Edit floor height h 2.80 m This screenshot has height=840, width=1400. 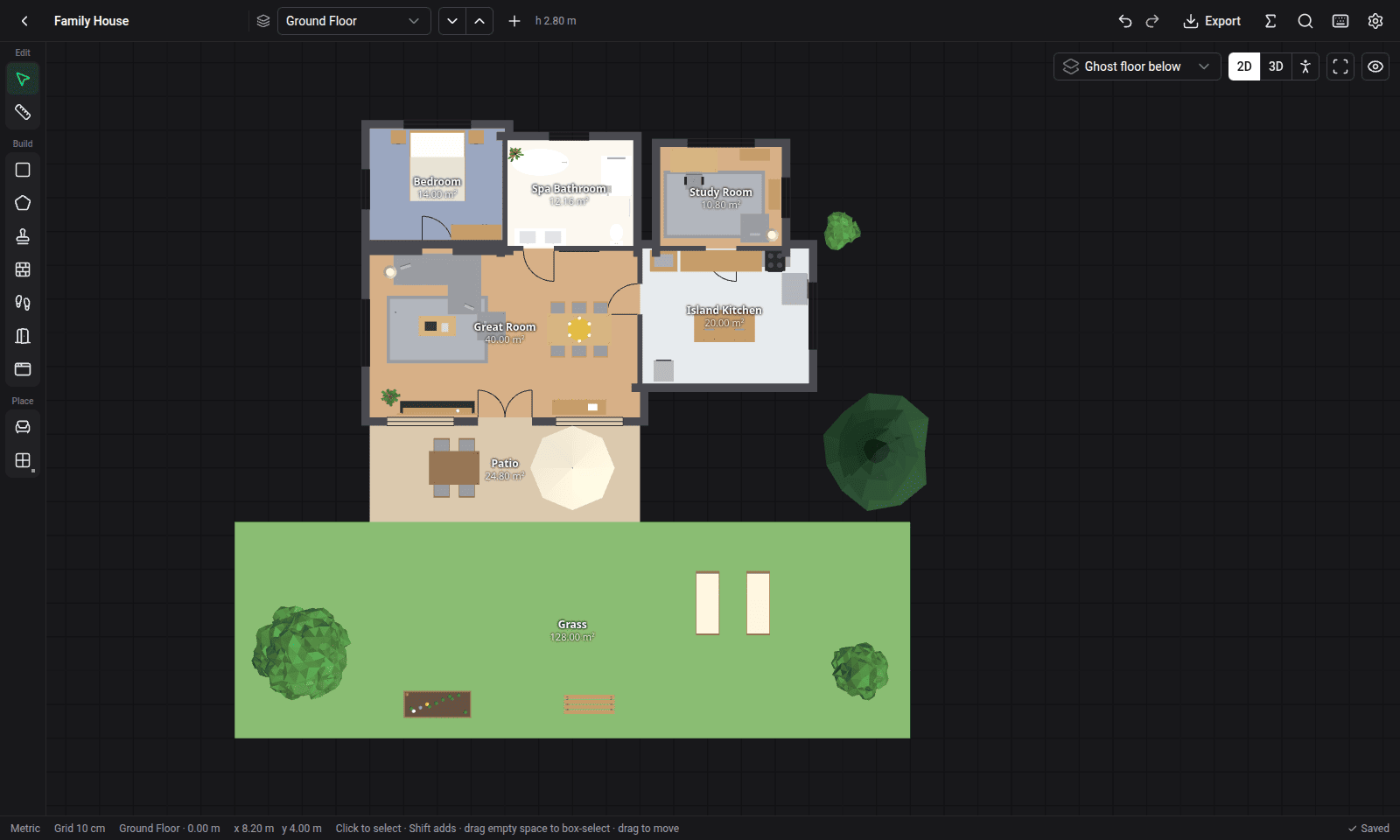coord(556,21)
